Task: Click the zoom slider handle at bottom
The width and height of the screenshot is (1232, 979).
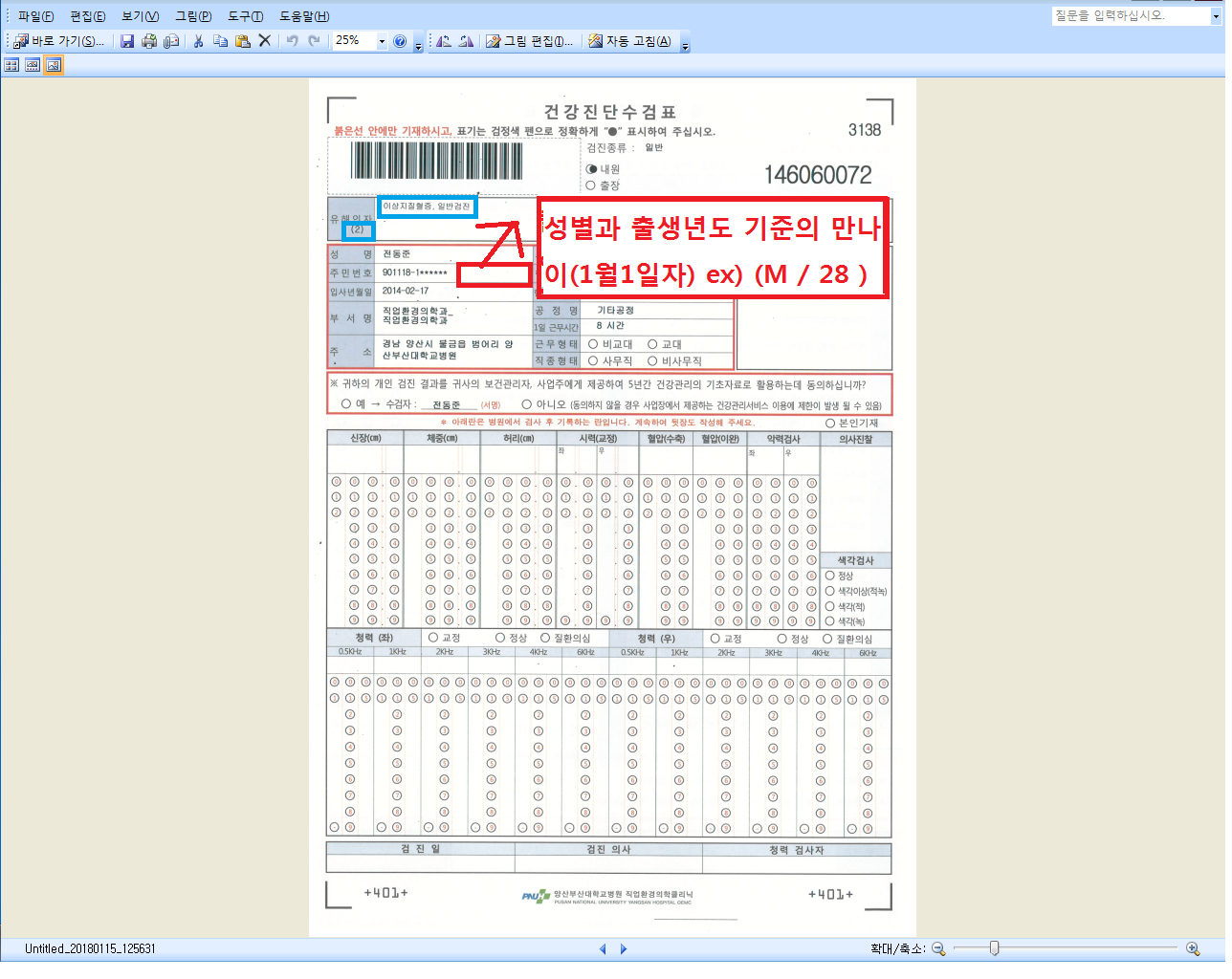Action: click(994, 948)
